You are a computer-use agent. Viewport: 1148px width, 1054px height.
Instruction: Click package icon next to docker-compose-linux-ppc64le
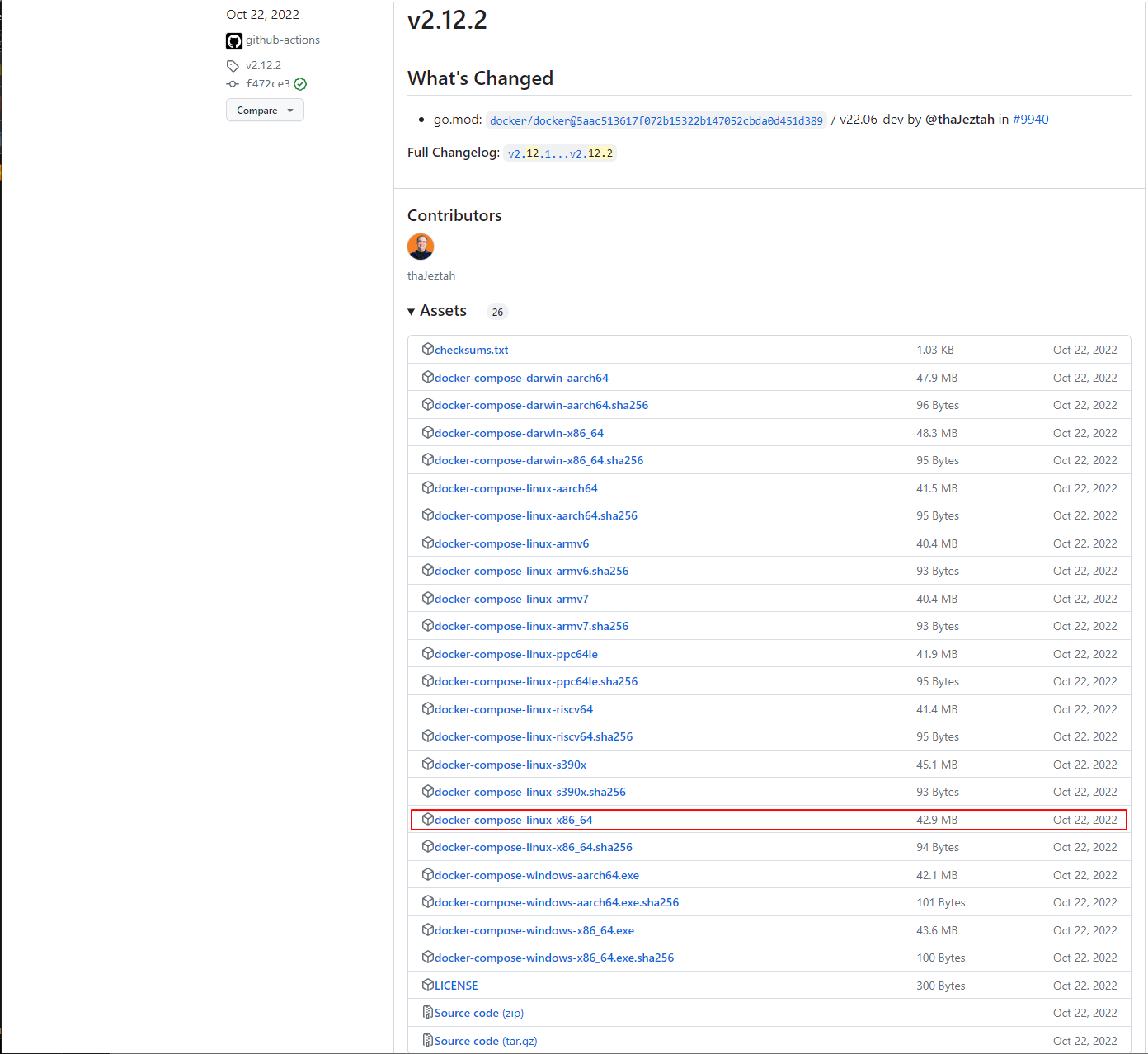[x=428, y=653]
